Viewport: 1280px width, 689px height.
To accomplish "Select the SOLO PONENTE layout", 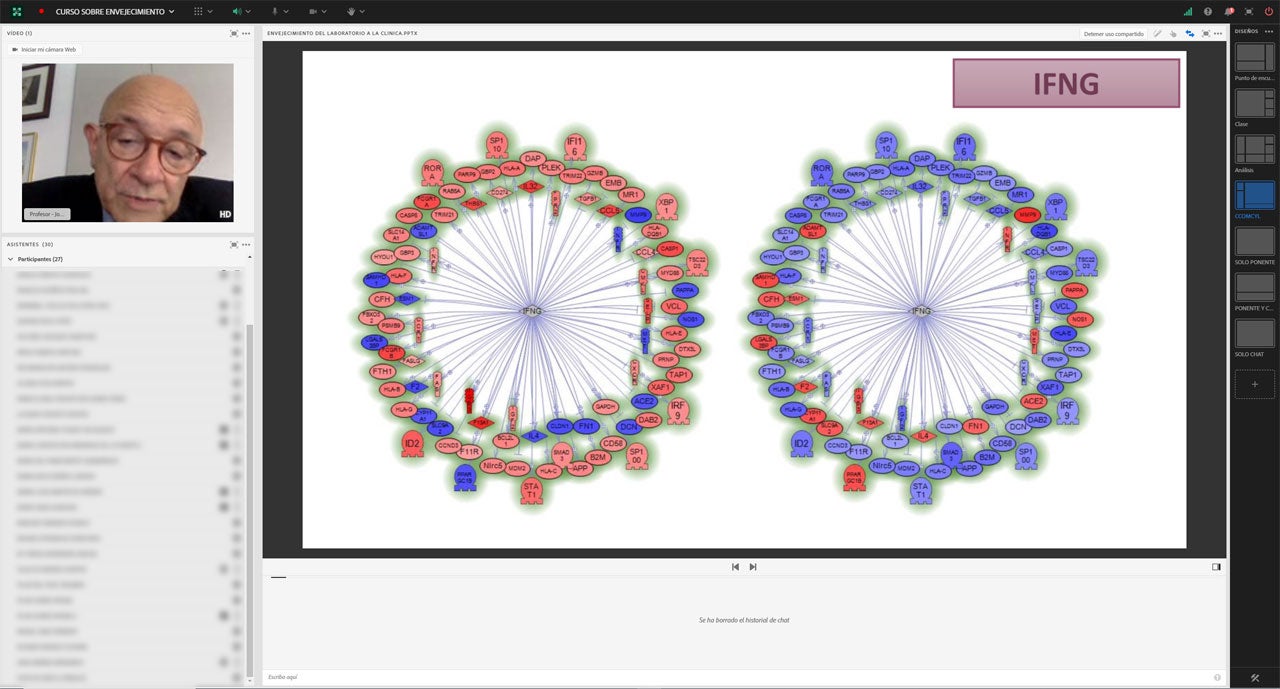I will point(1255,241).
